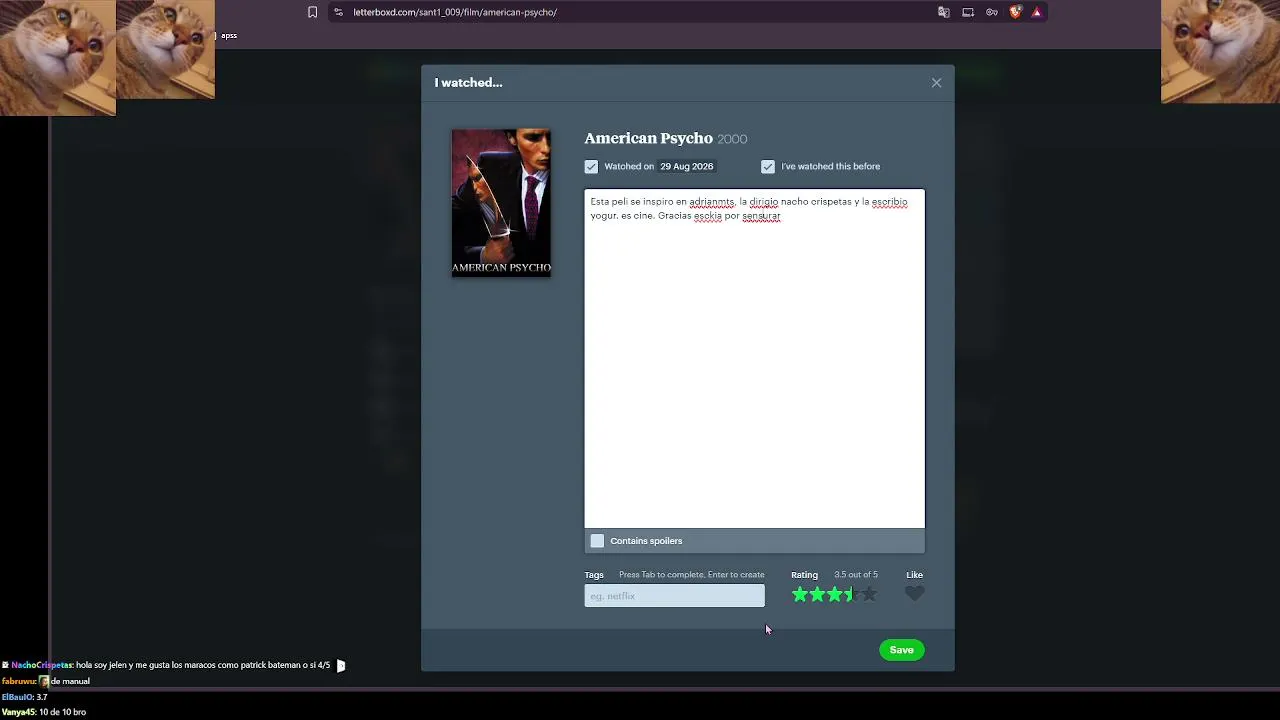Click the misspelled word 'sensurar' in review
This screenshot has height=720, width=1280.
pos(761,216)
